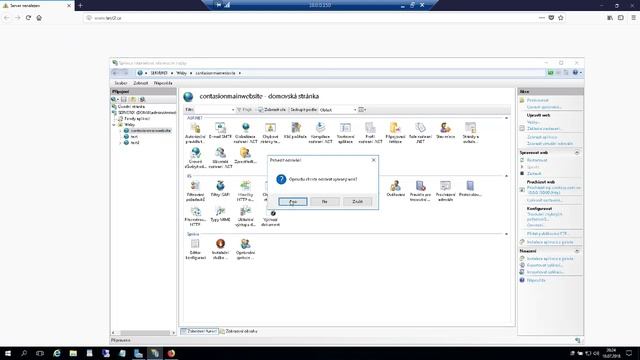Open the SERVER01 breadcrumb segment
This screenshot has width=640, height=360.
(x=159, y=73)
